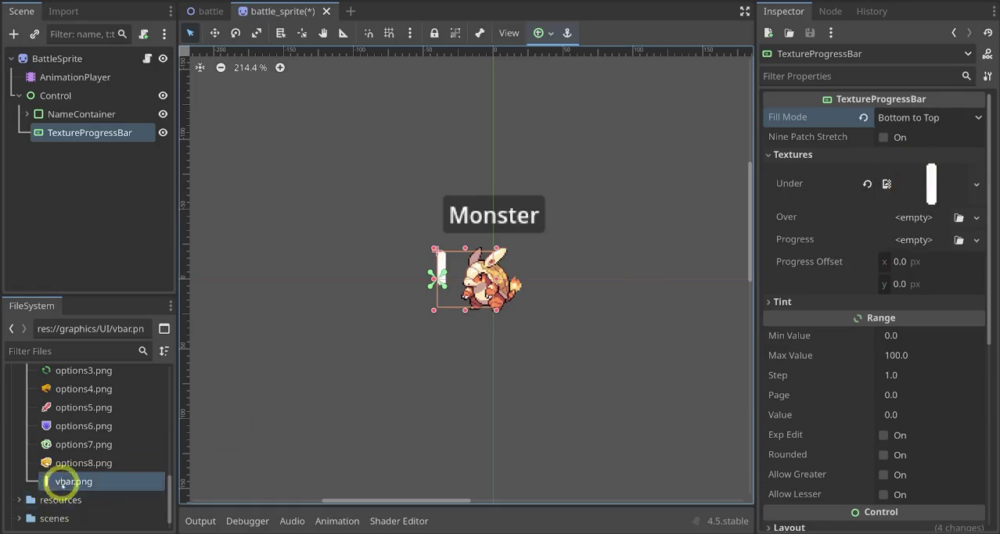The width and height of the screenshot is (1000, 534).
Task: Switch to the Import tab
Action: (x=64, y=11)
